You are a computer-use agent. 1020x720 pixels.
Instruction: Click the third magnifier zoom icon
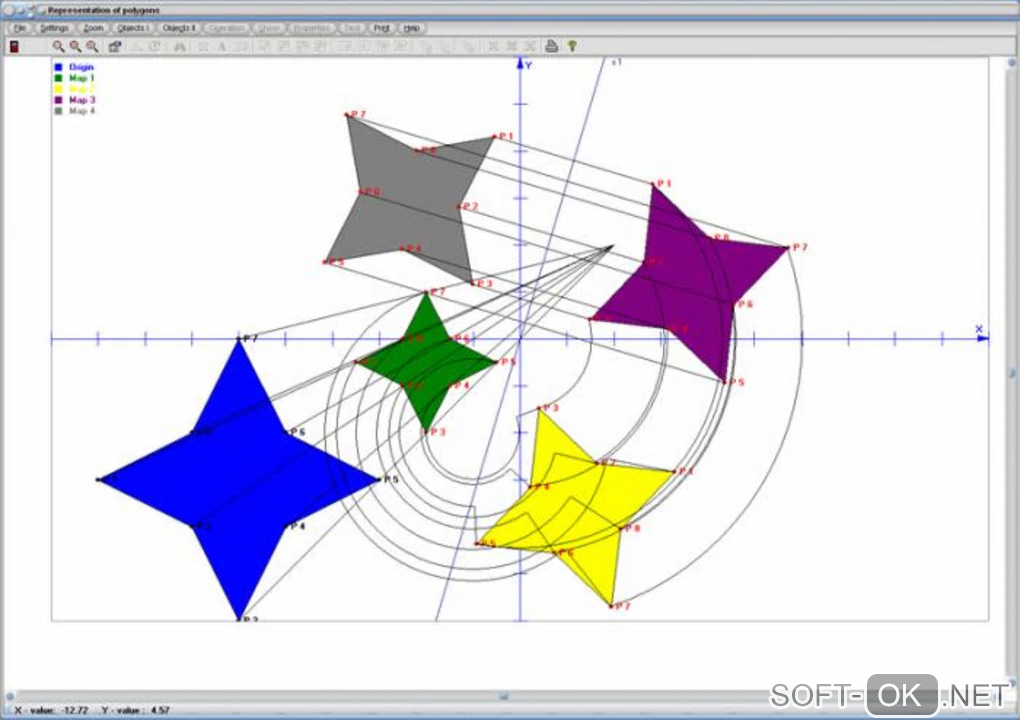[x=92, y=46]
